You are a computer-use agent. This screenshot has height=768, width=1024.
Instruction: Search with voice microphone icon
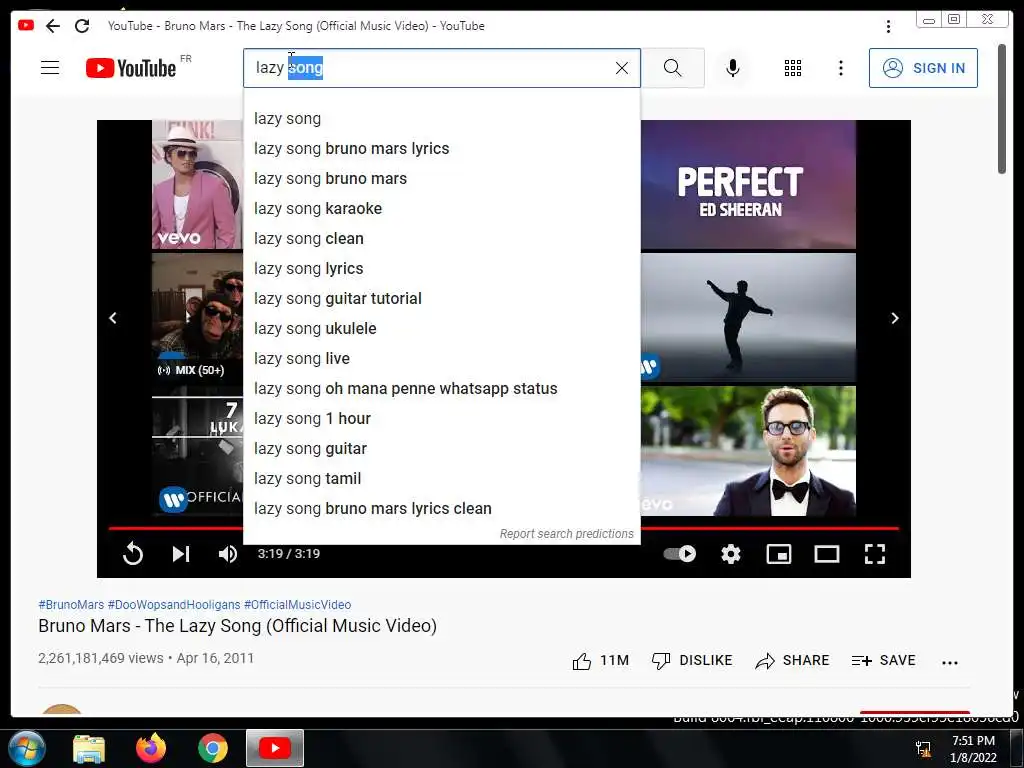click(733, 68)
